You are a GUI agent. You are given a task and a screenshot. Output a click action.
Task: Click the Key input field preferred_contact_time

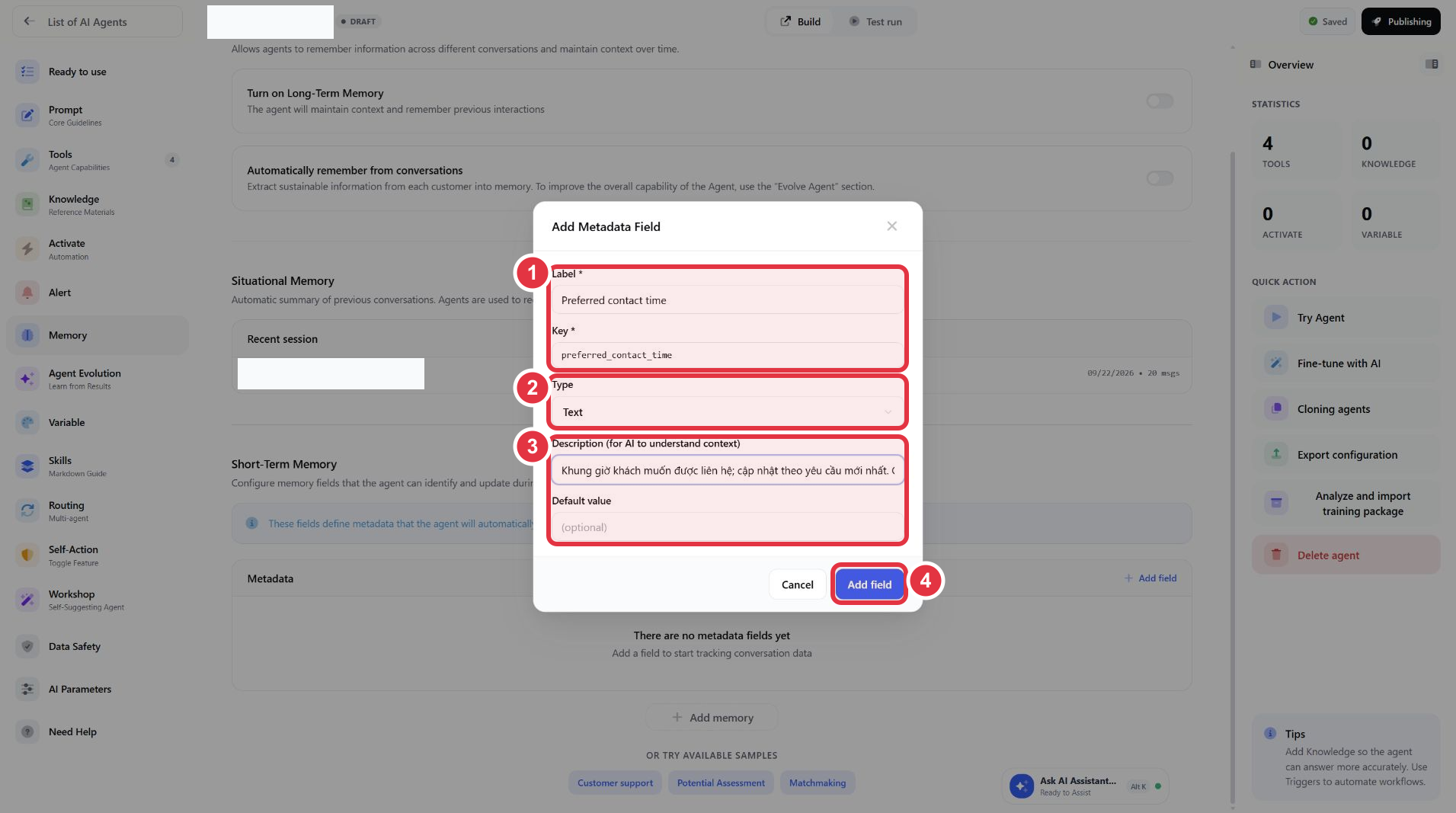[728, 355]
